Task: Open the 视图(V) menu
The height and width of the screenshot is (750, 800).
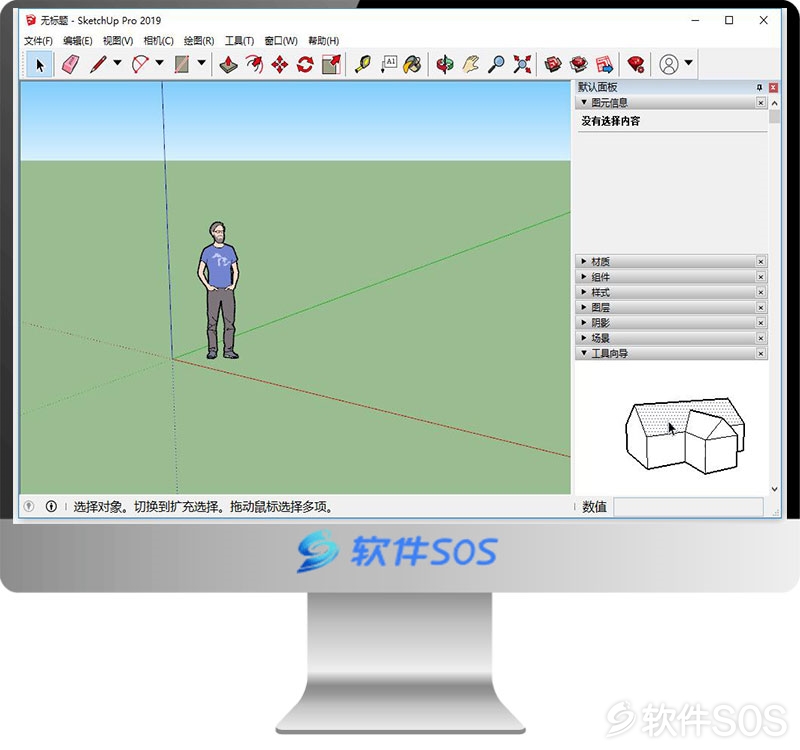Action: pyautogui.click(x=118, y=41)
